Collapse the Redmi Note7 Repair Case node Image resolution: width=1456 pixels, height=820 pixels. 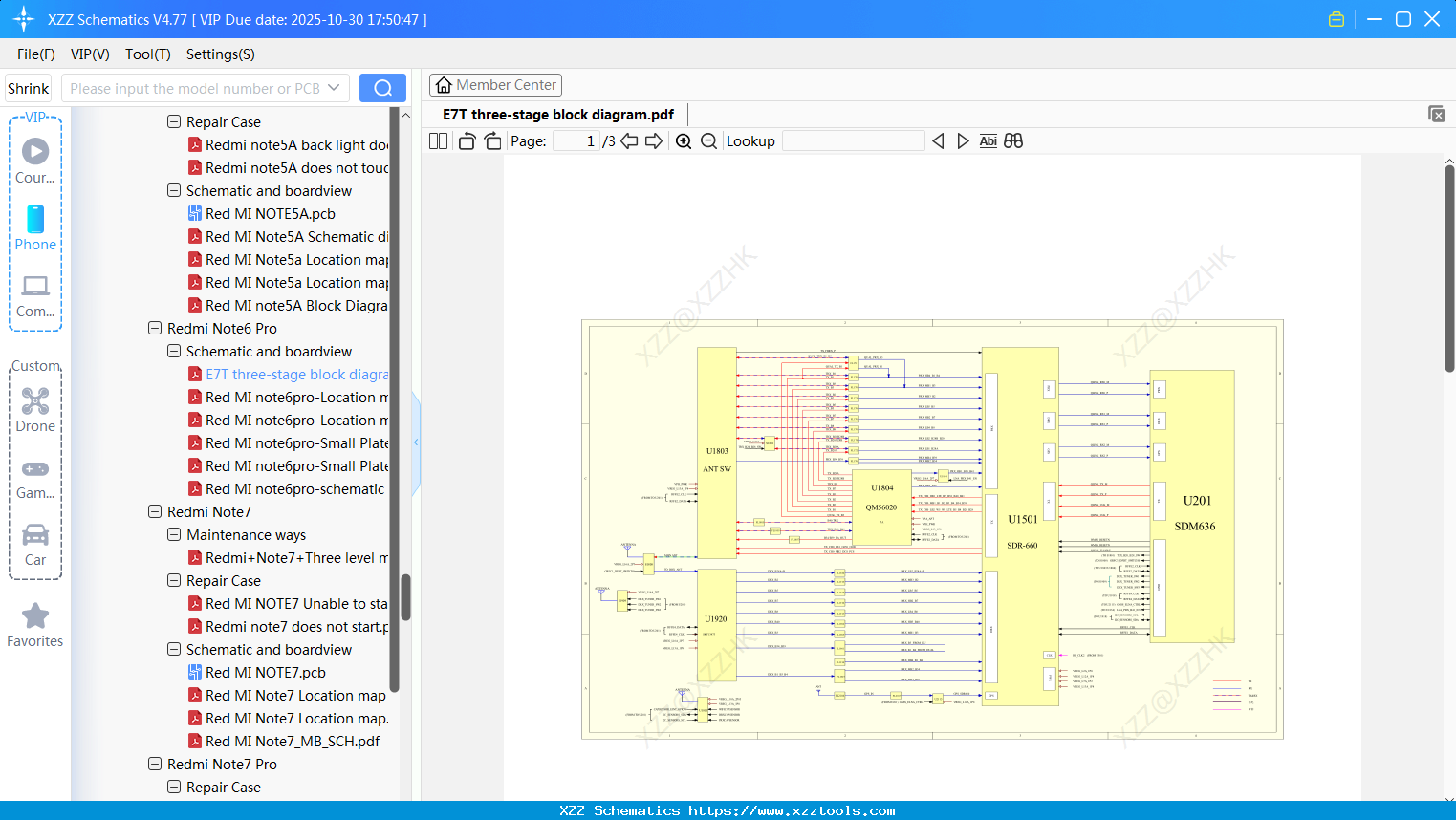tap(174, 580)
